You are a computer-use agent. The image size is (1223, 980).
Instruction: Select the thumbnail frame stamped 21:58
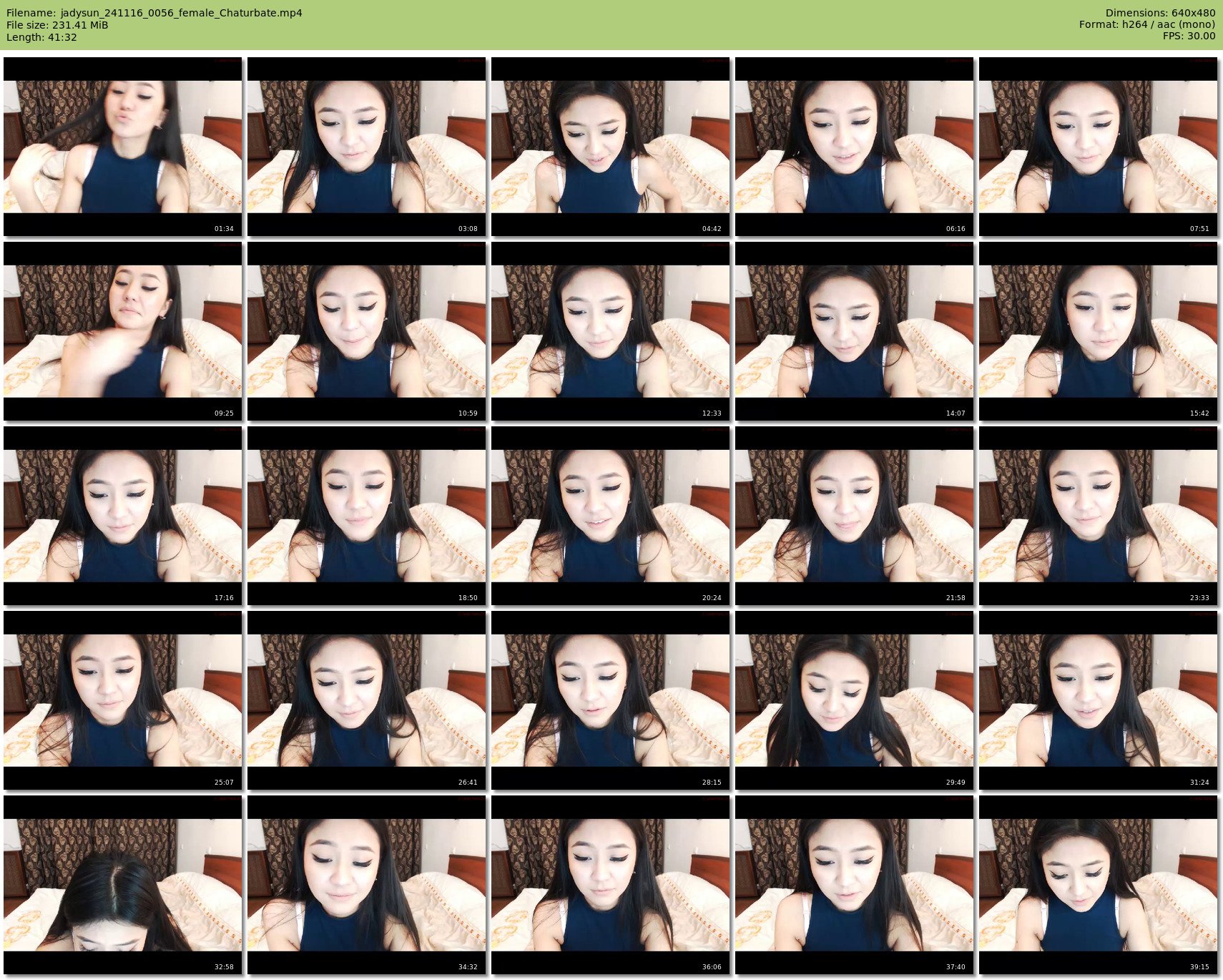pyautogui.click(x=855, y=516)
